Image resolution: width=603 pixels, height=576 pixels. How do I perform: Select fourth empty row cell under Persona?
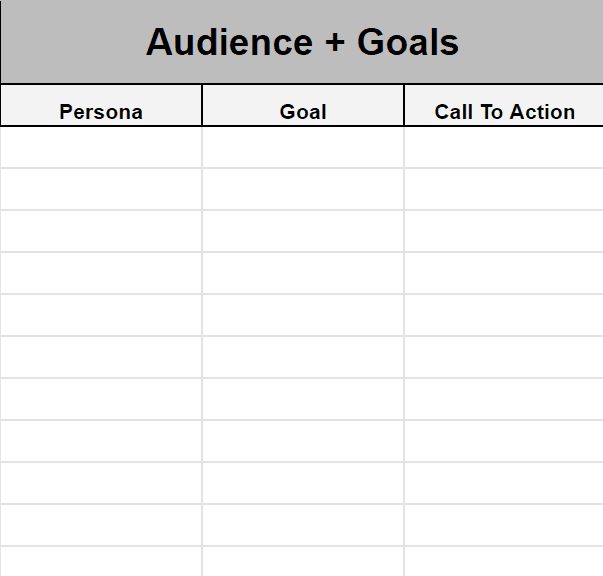pyautogui.click(x=101, y=273)
